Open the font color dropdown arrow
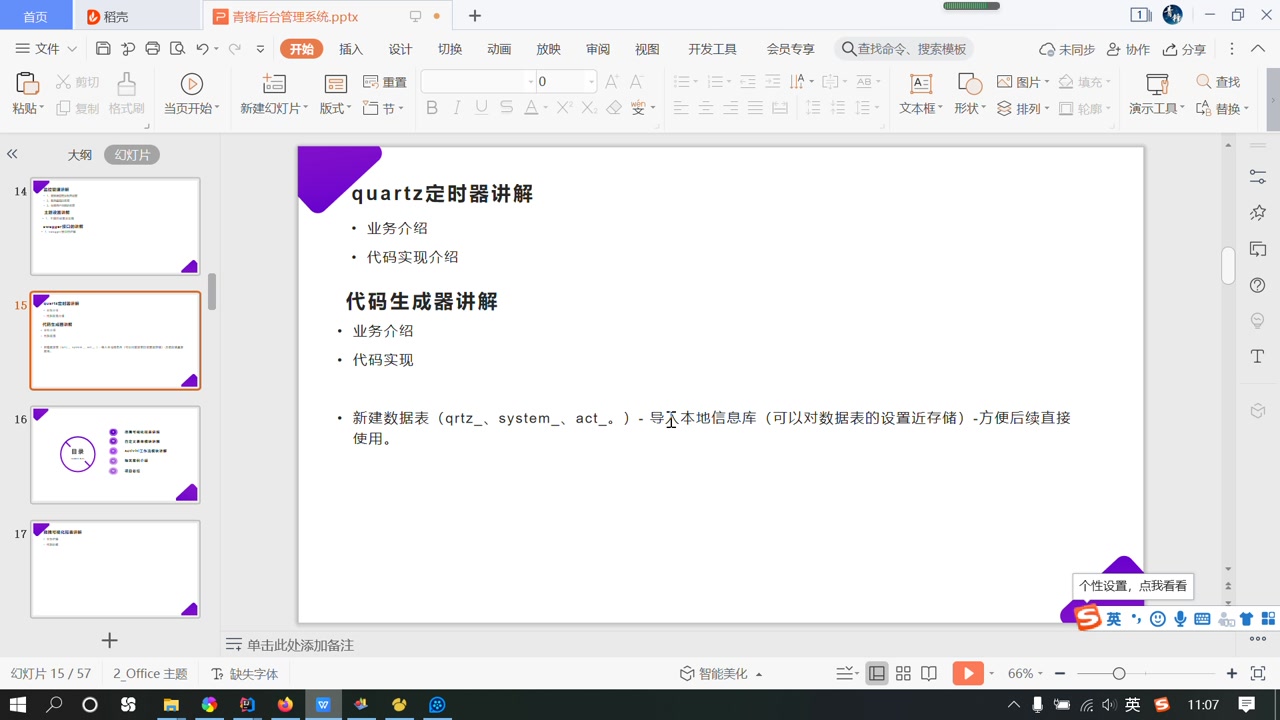The height and width of the screenshot is (720, 1280). 546,109
